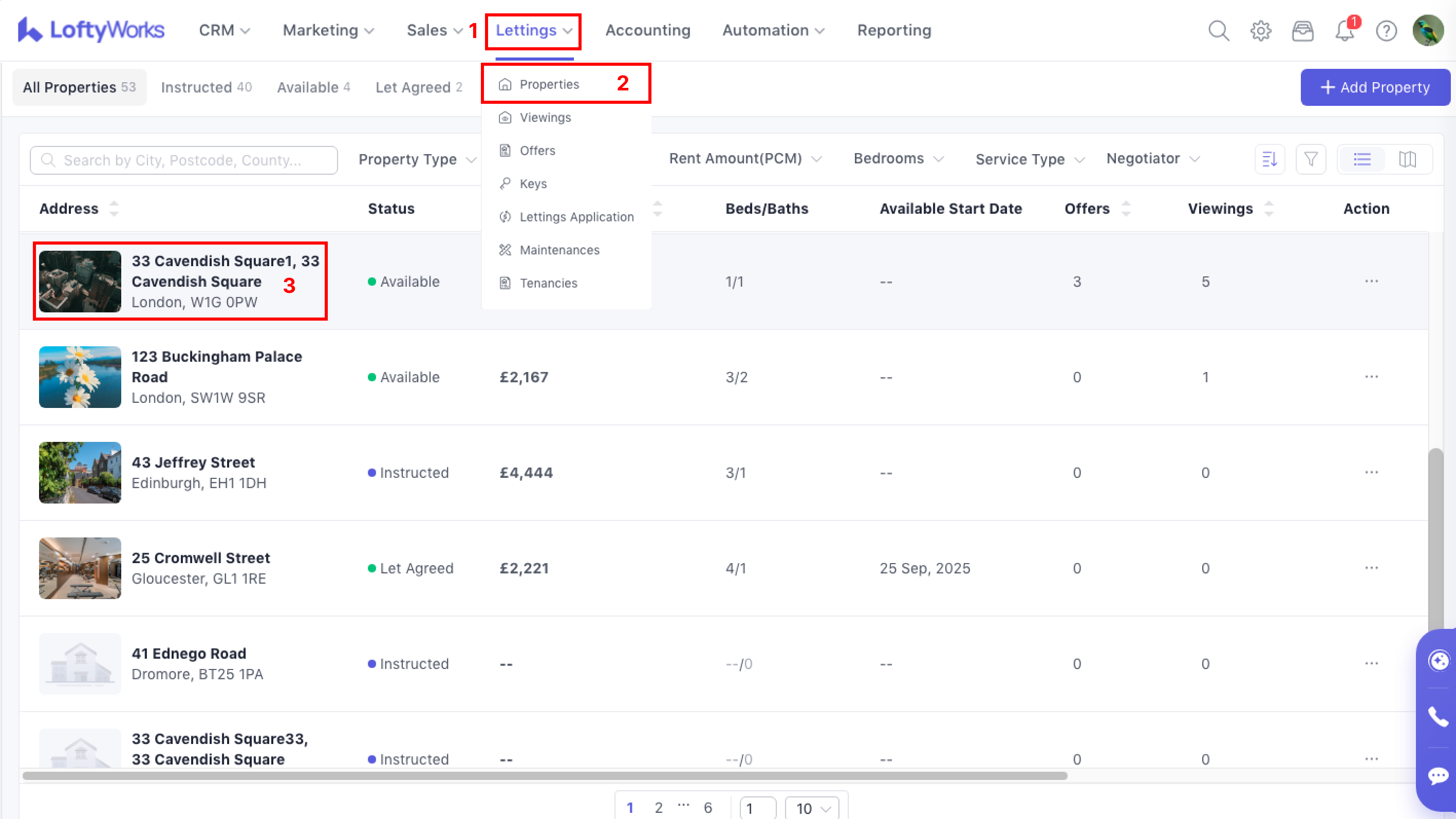Click the horizontal table scrollbar
The width and height of the screenshot is (1456, 819).
[544, 776]
